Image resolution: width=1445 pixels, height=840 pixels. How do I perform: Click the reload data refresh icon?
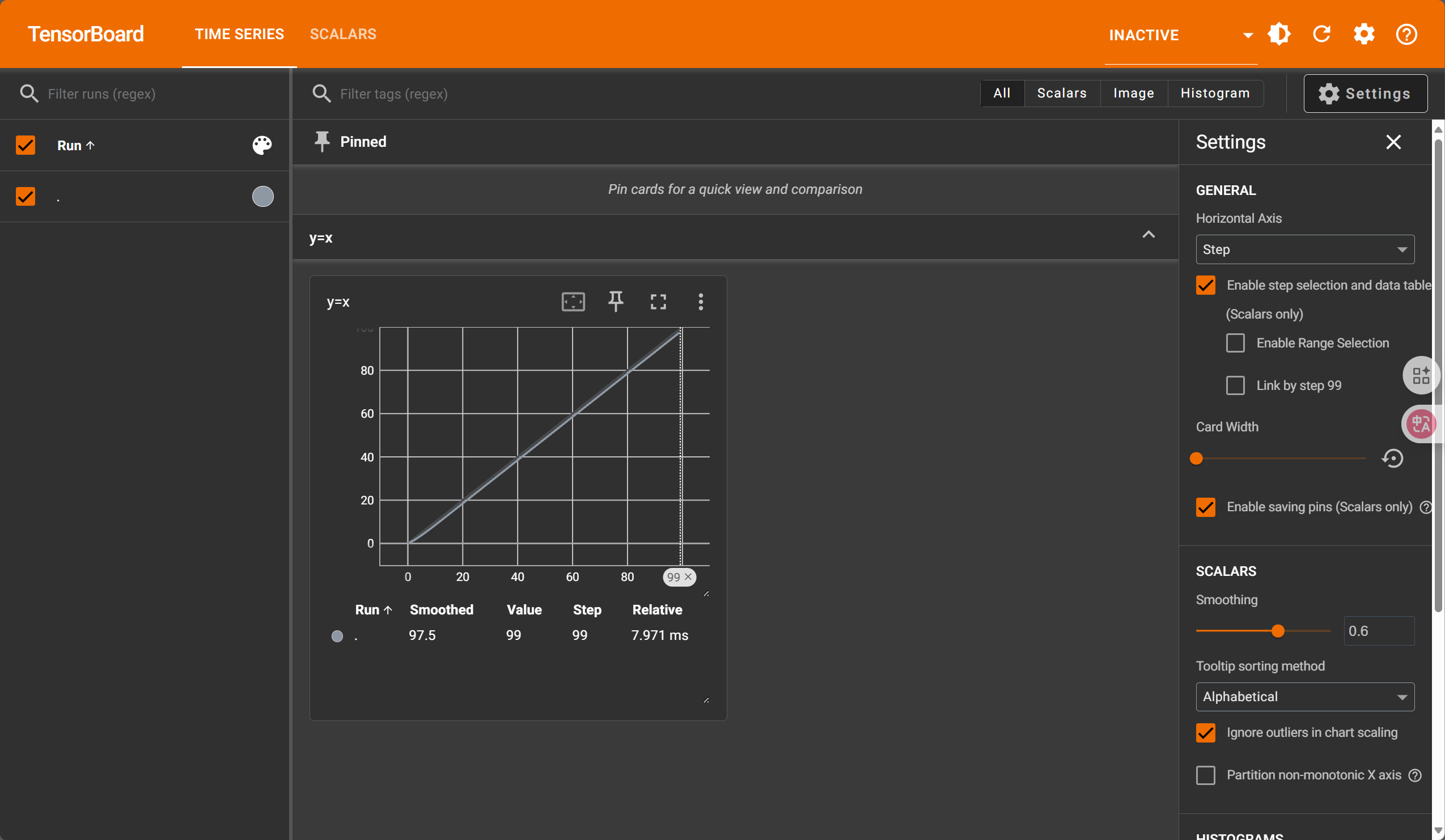tap(1321, 35)
